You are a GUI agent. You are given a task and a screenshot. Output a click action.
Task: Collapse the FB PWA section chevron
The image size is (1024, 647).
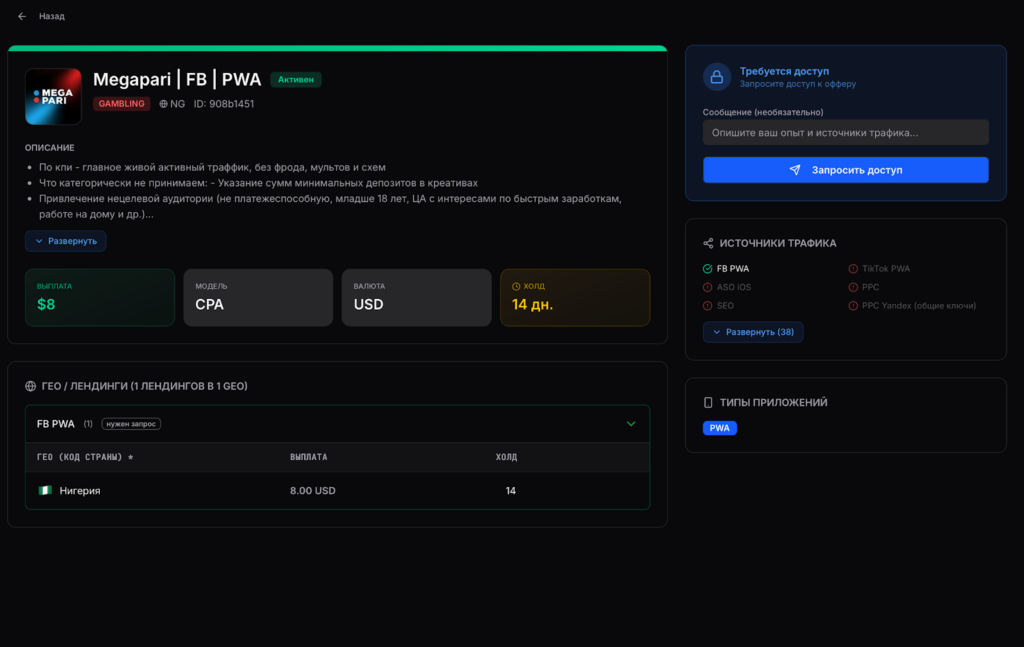pos(631,424)
